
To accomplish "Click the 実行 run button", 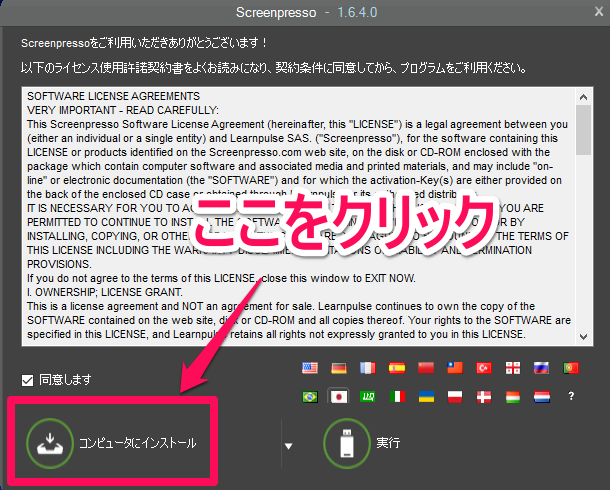I will point(362,443).
